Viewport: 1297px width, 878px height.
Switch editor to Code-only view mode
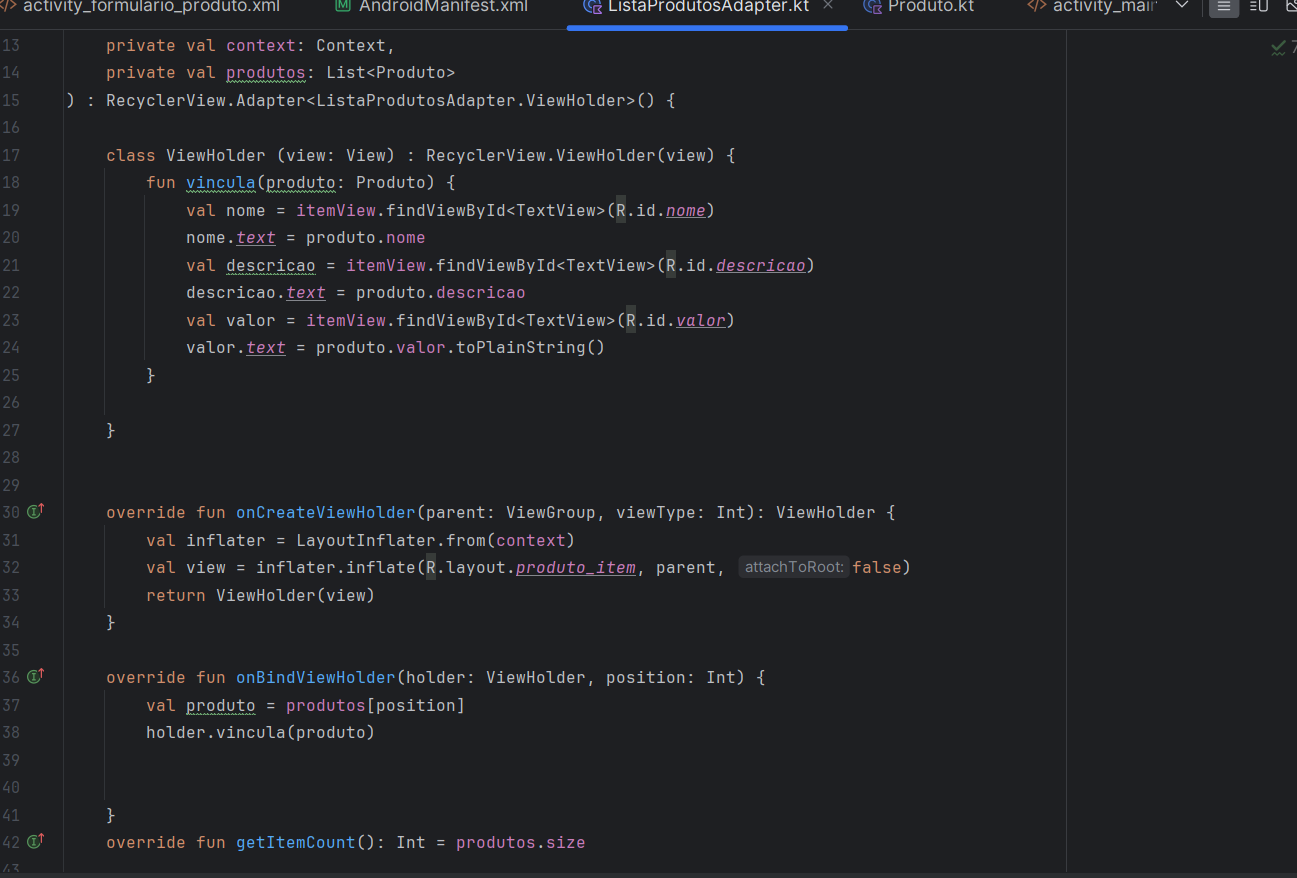coord(1223,6)
